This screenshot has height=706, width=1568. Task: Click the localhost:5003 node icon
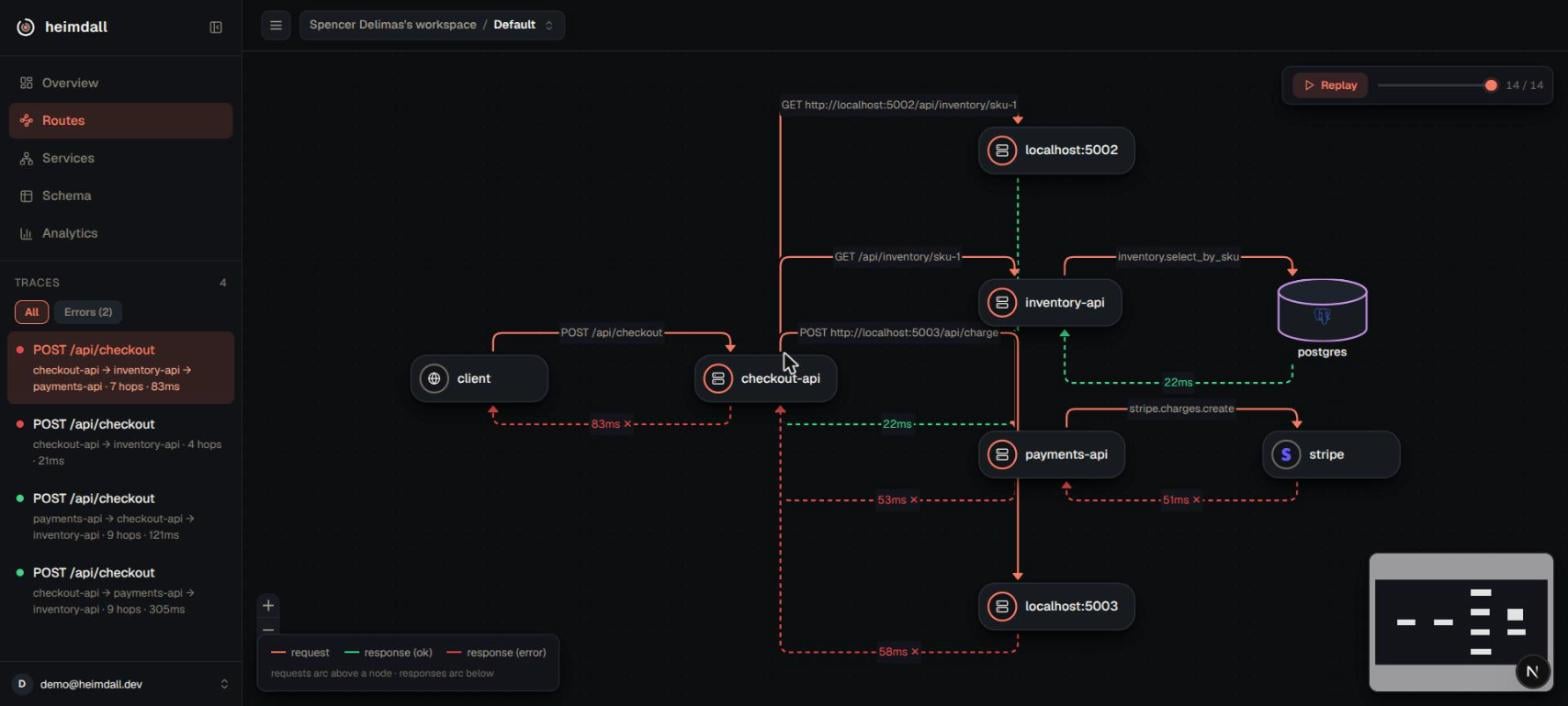[1002, 607]
